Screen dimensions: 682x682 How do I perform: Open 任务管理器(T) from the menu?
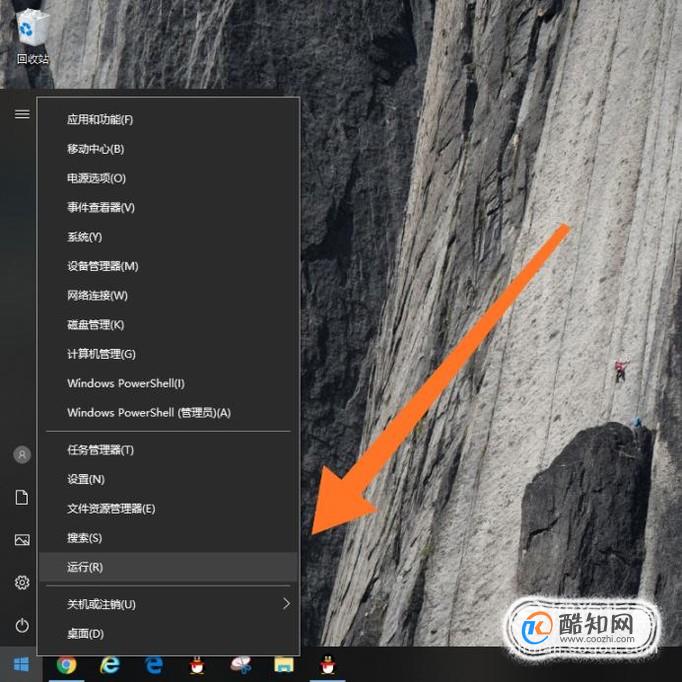click(169, 450)
